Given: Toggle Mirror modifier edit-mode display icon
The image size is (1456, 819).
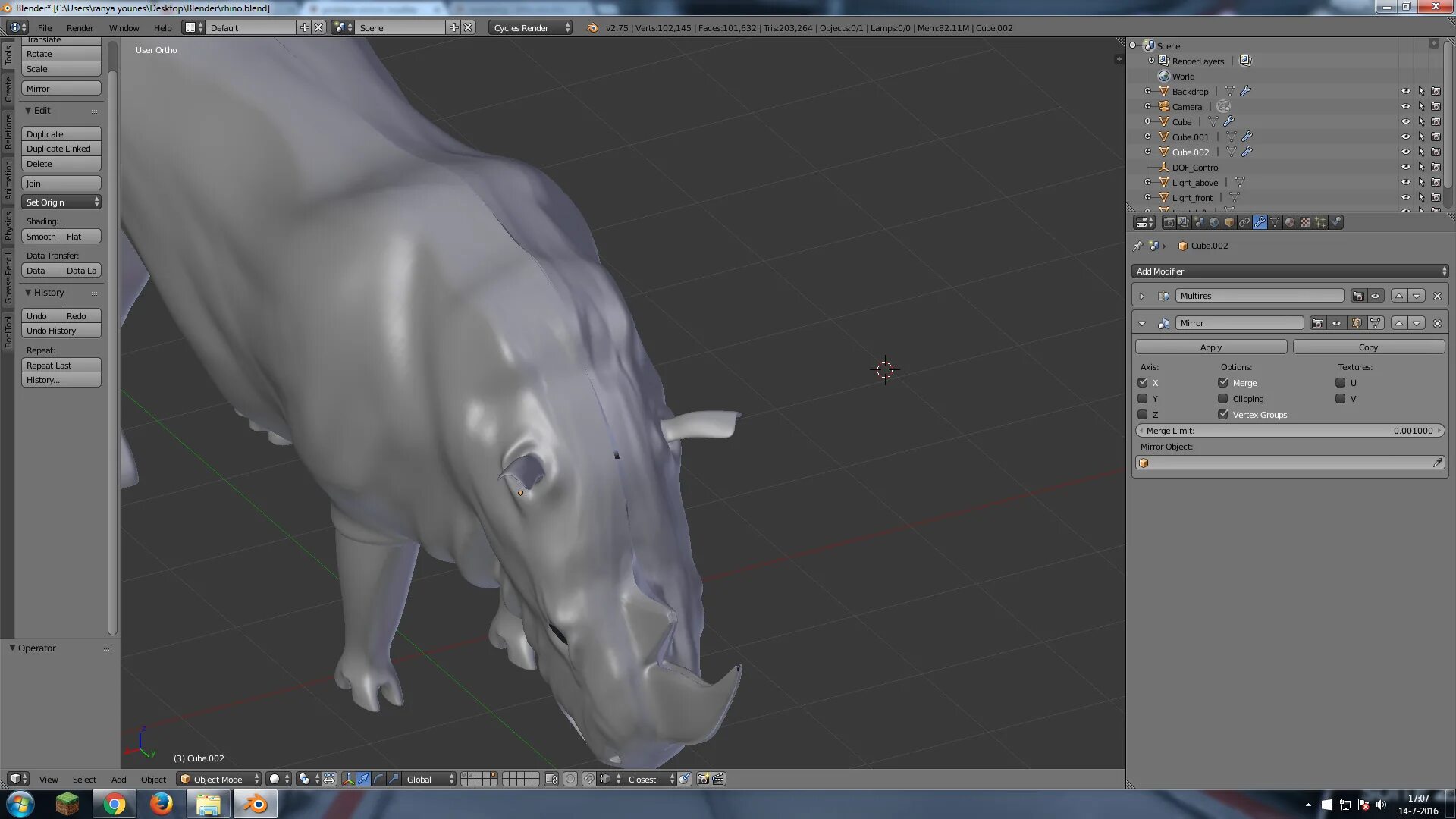Looking at the screenshot, I should click(x=1357, y=323).
